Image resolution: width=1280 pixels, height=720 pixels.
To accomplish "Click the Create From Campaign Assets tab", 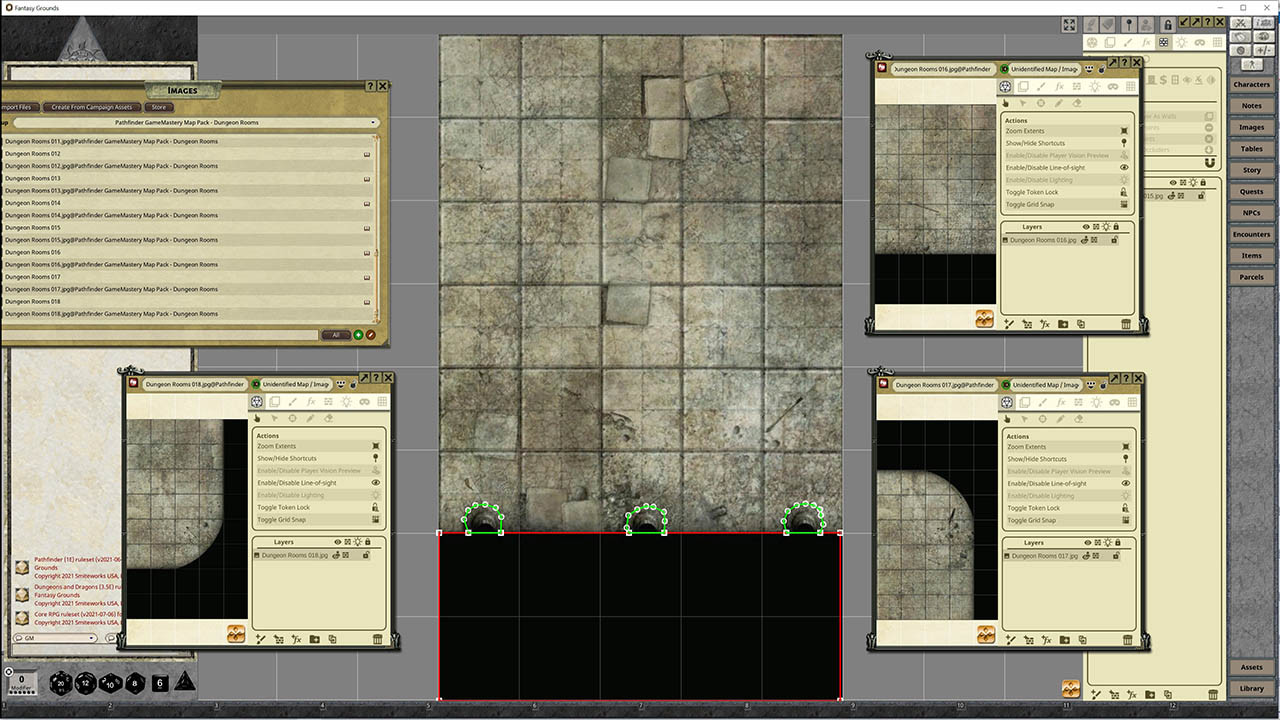I will pos(90,107).
